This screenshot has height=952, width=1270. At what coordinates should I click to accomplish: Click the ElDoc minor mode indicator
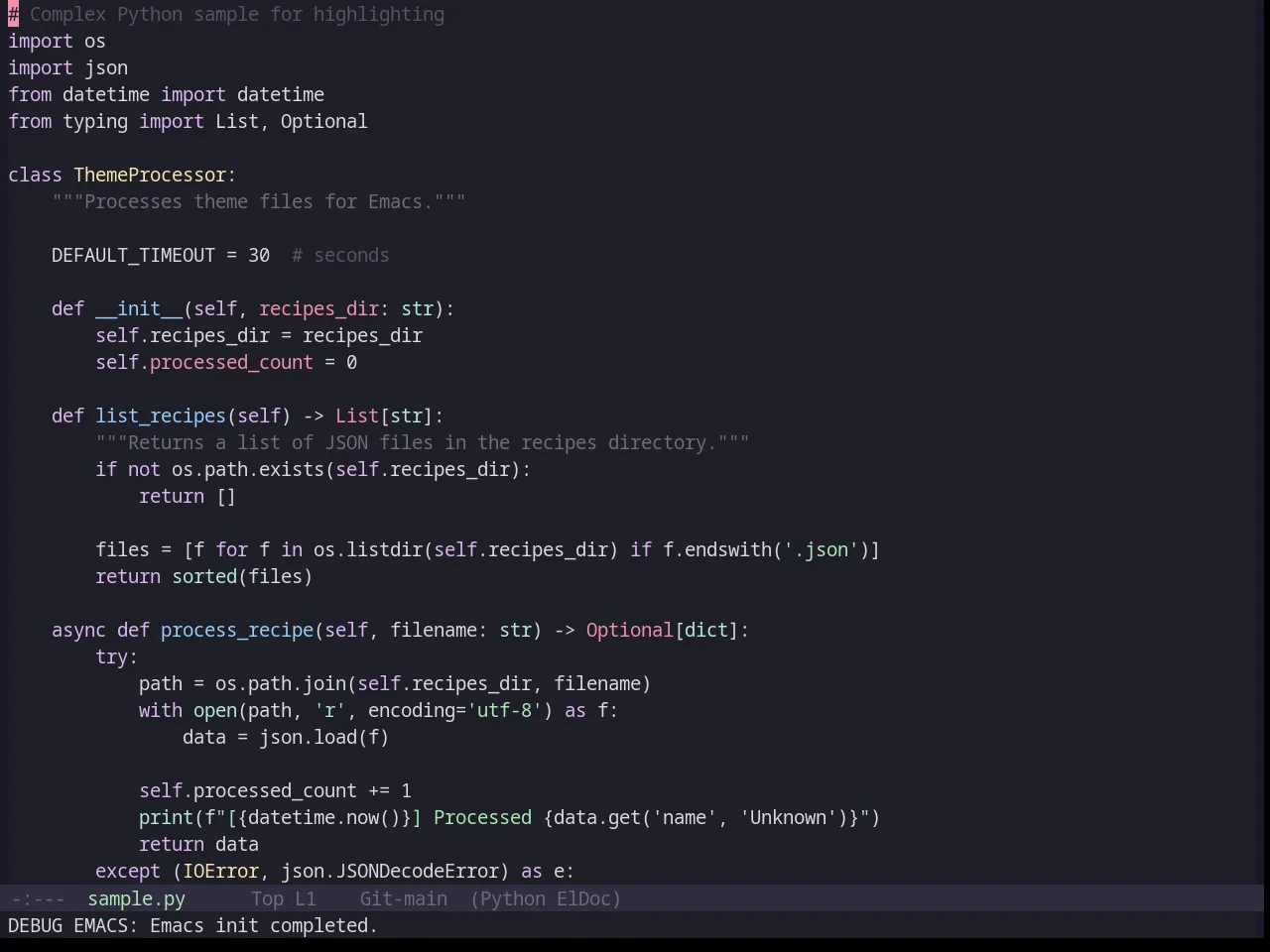[589, 898]
